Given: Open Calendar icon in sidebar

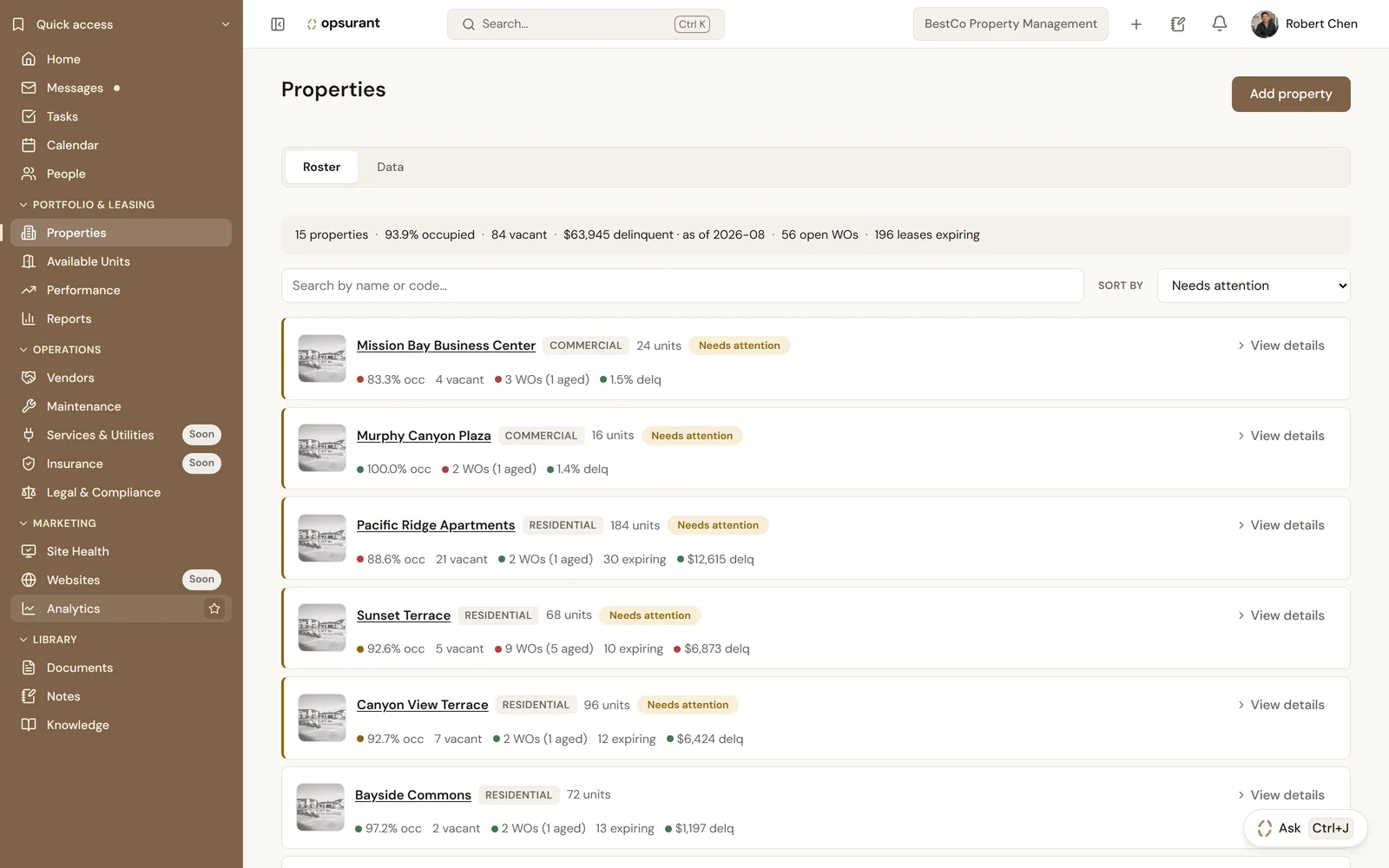Looking at the screenshot, I should point(29,145).
